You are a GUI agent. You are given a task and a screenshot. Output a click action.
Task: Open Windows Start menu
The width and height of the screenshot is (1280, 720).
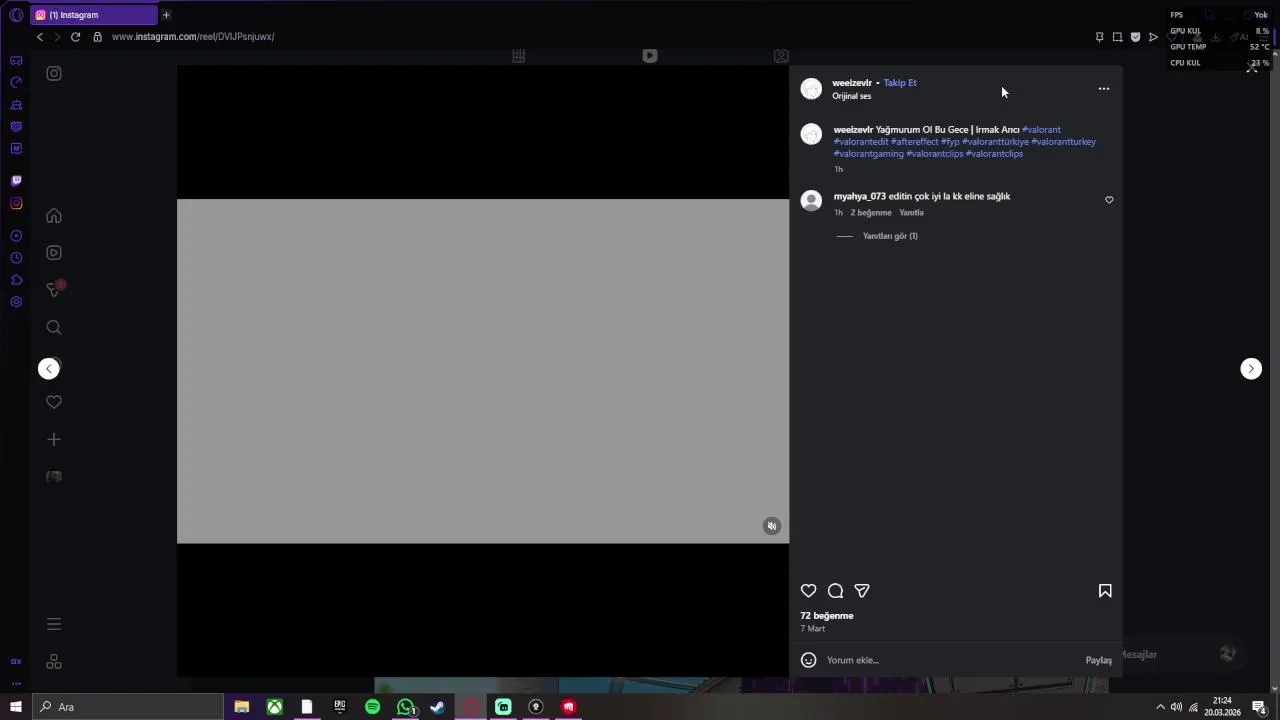(15, 707)
